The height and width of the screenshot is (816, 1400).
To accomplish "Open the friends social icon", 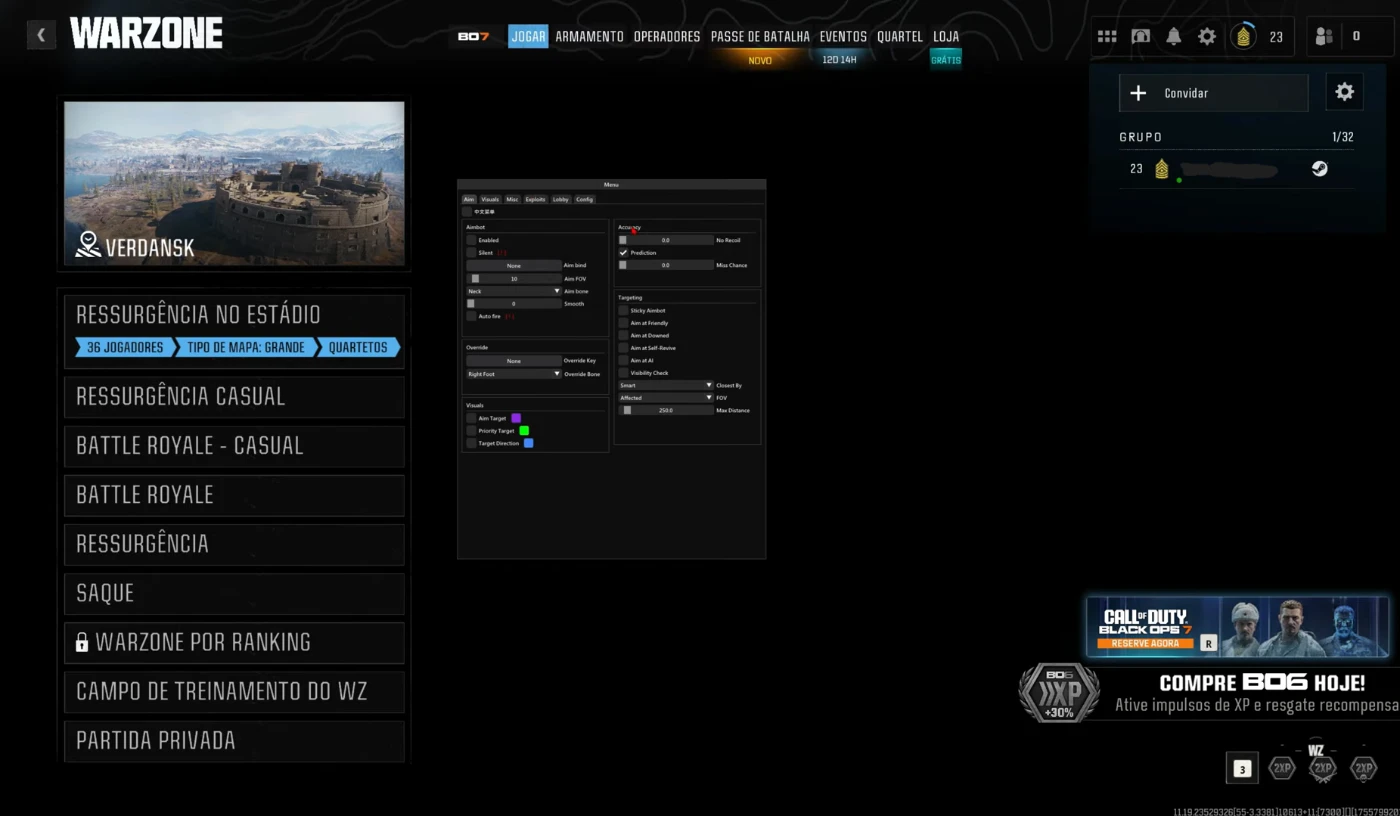I will pos(1324,36).
